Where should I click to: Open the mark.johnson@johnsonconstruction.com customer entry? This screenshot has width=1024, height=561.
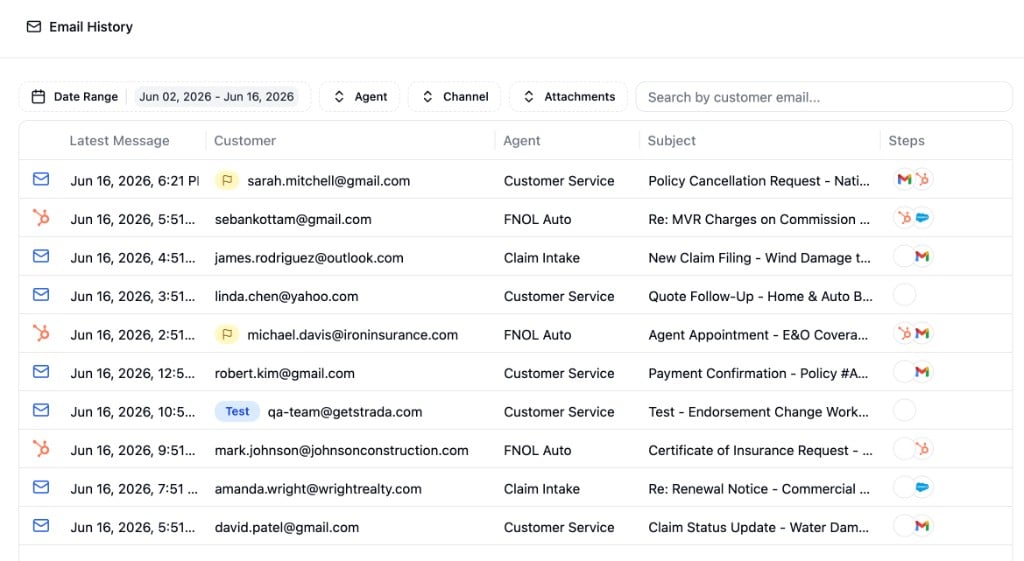point(342,451)
